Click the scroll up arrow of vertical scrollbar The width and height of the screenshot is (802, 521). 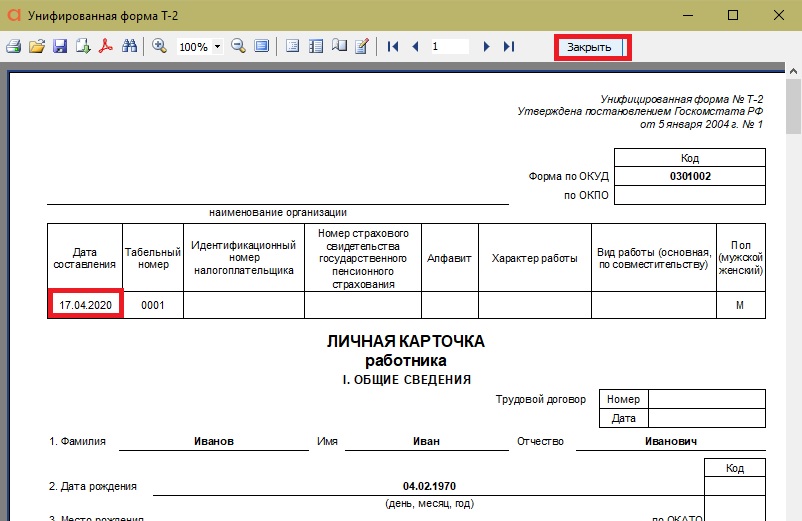point(793,71)
